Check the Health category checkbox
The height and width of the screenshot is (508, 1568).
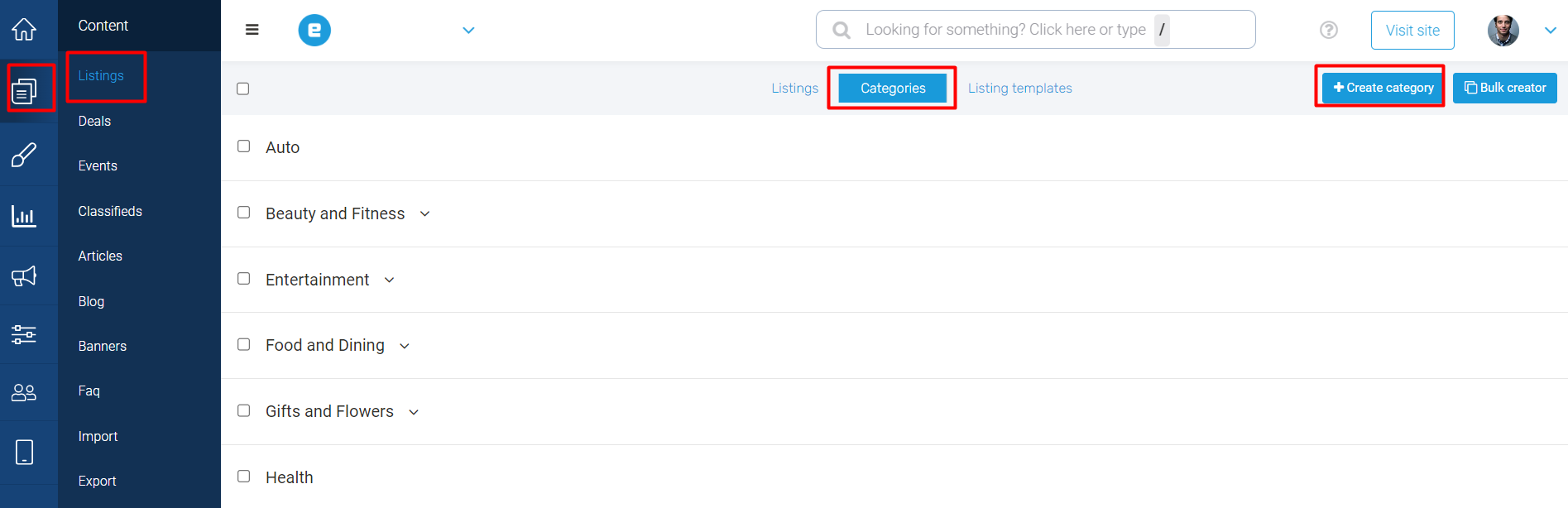(244, 477)
